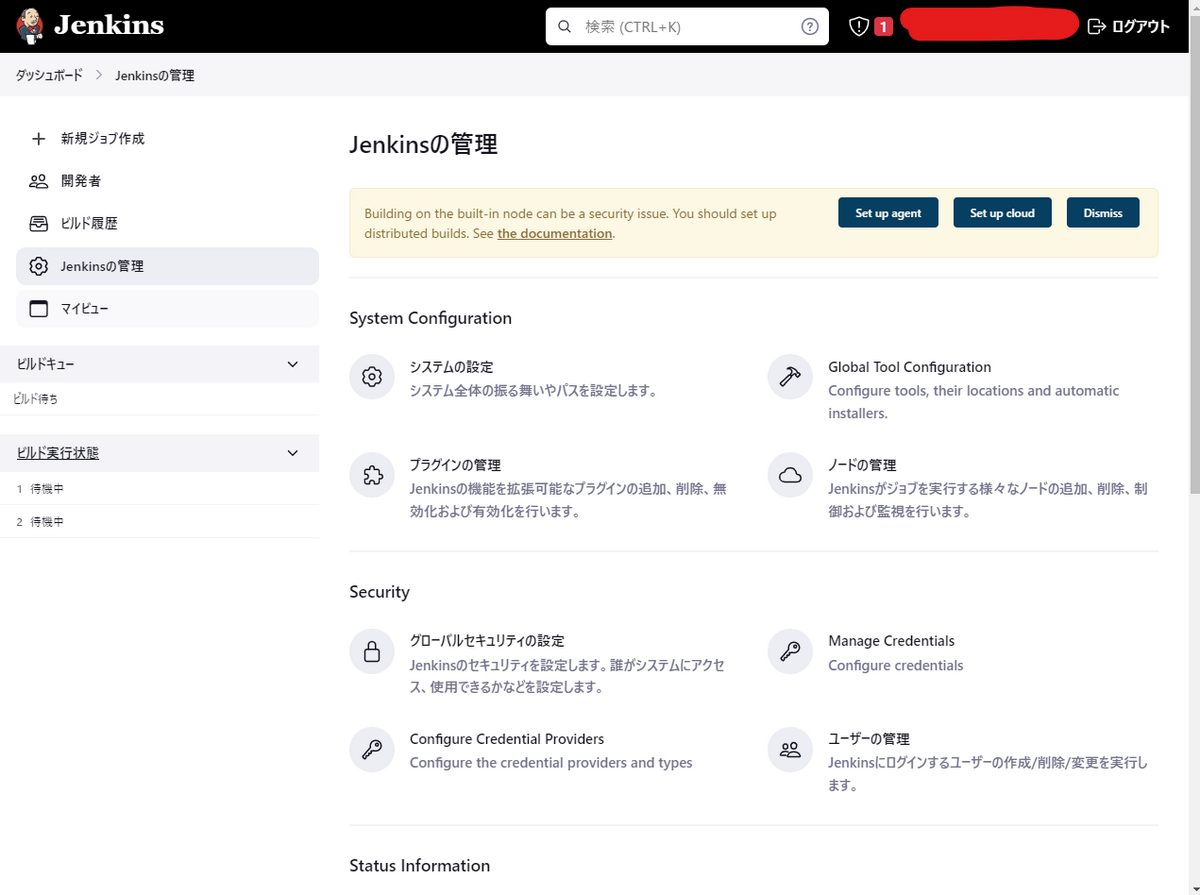Open Manage Credentials link
Viewport: 1200px width, 895px height.
pos(891,641)
